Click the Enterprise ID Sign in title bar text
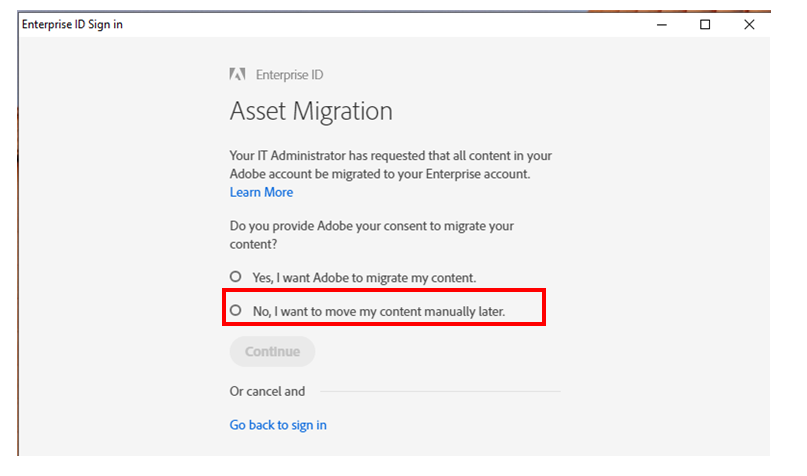 pyautogui.click(x=72, y=24)
